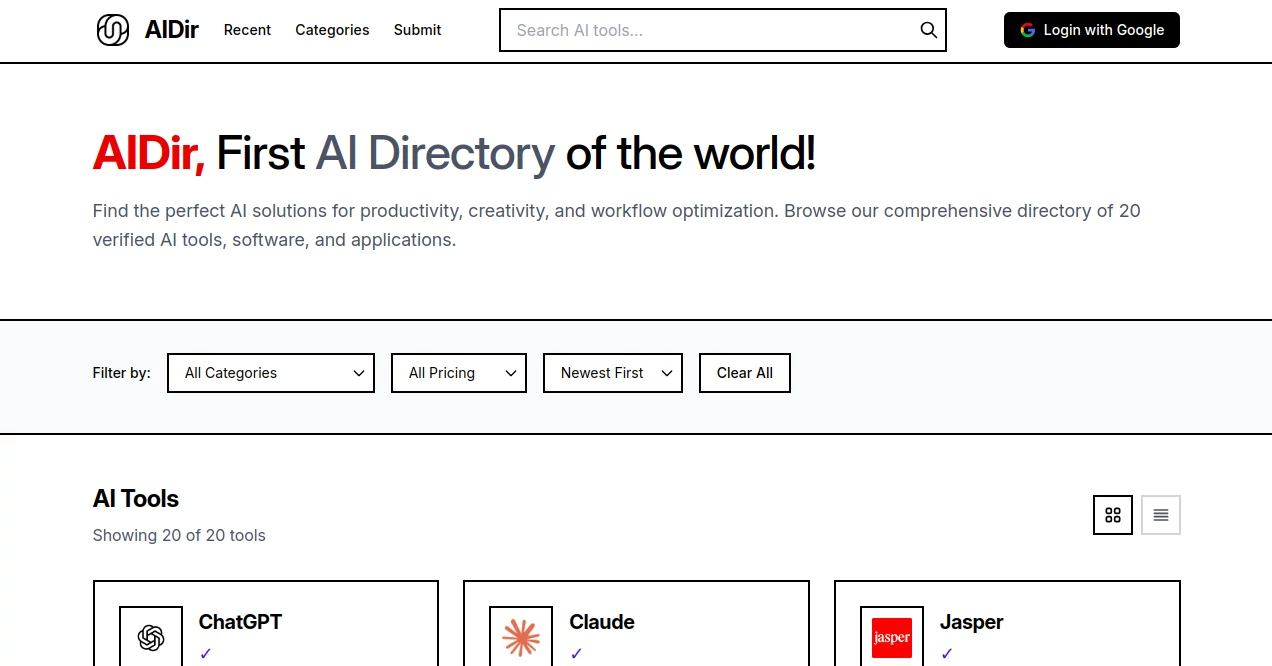Click the AIDir brand name link
Screen dimensions: 1272x666
pyautogui.click(x=172, y=30)
